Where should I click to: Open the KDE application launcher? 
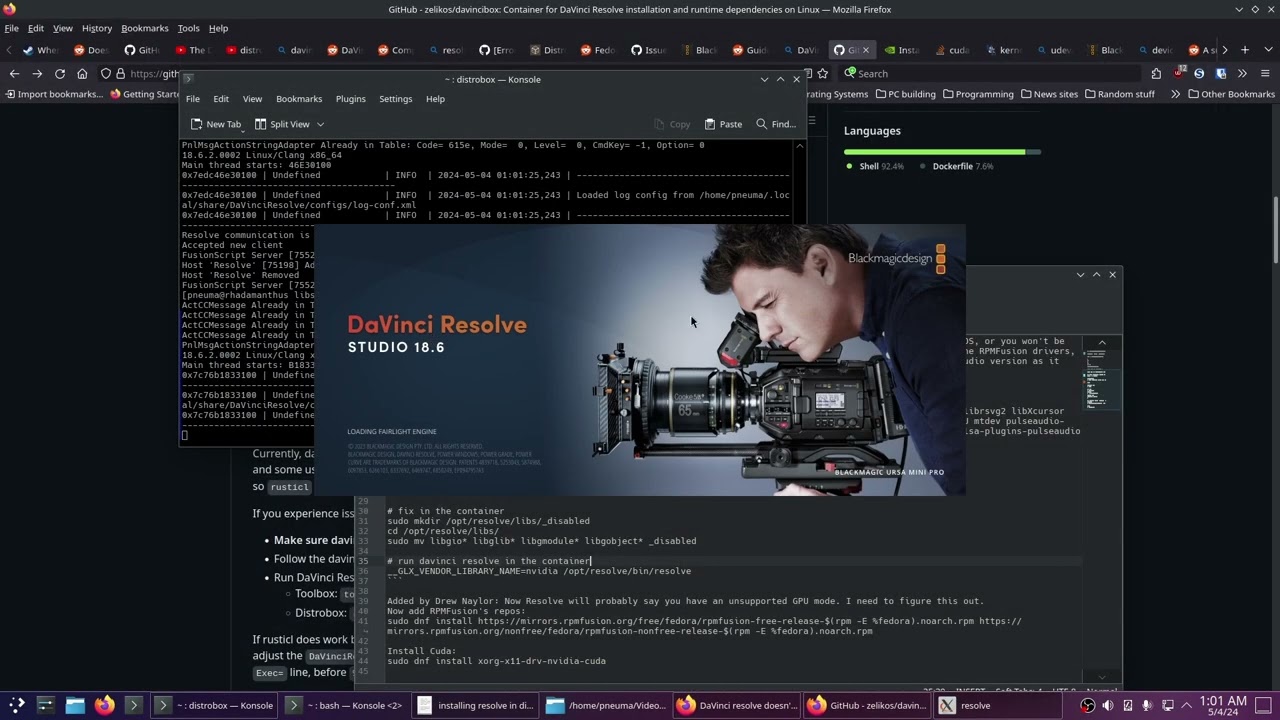[17, 705]
